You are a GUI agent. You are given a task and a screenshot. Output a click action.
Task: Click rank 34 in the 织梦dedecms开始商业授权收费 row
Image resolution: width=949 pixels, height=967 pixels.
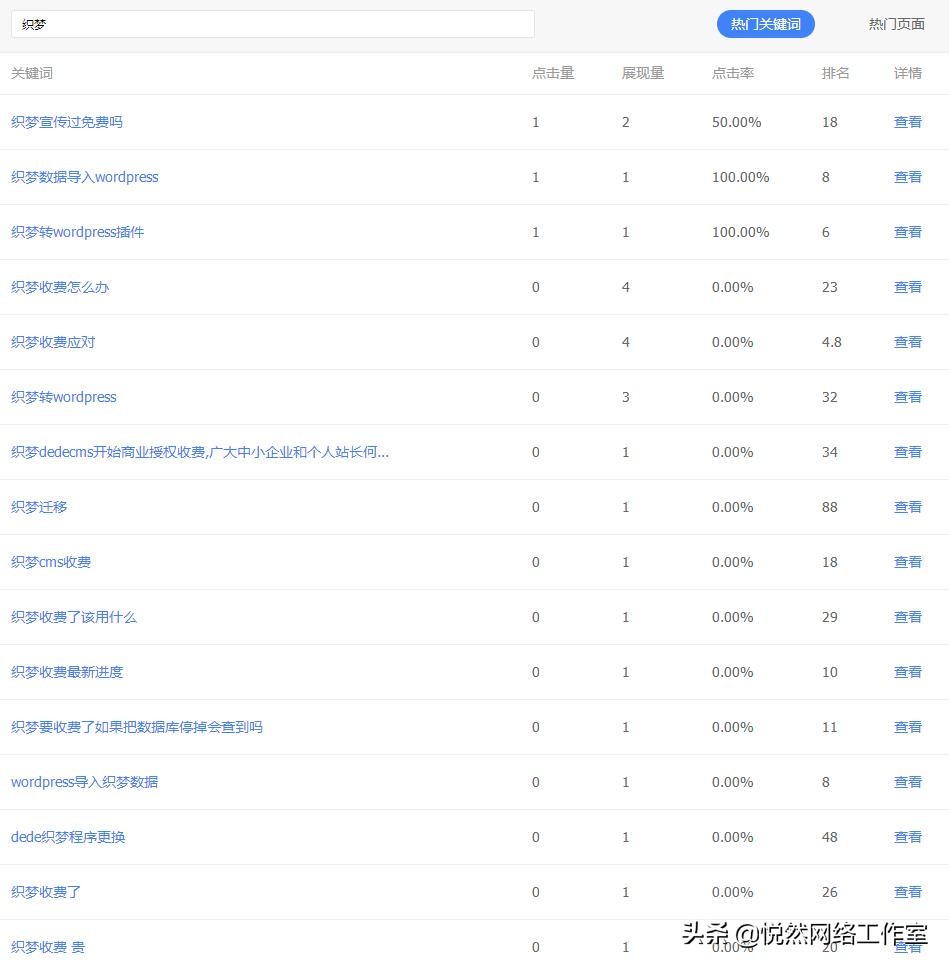(x=829, y=452)
